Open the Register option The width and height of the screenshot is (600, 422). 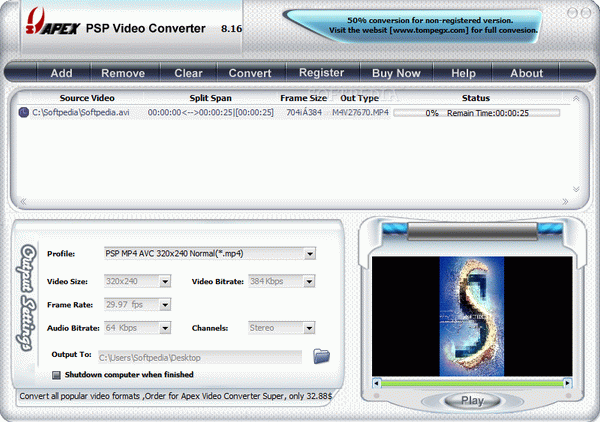pos(321,73)
